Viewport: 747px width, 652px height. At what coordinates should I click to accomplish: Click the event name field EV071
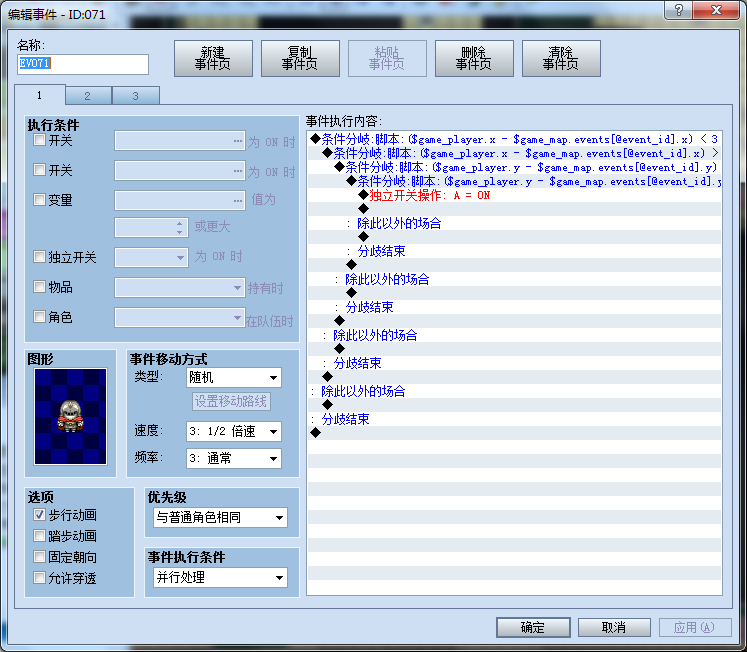[83, 64]
